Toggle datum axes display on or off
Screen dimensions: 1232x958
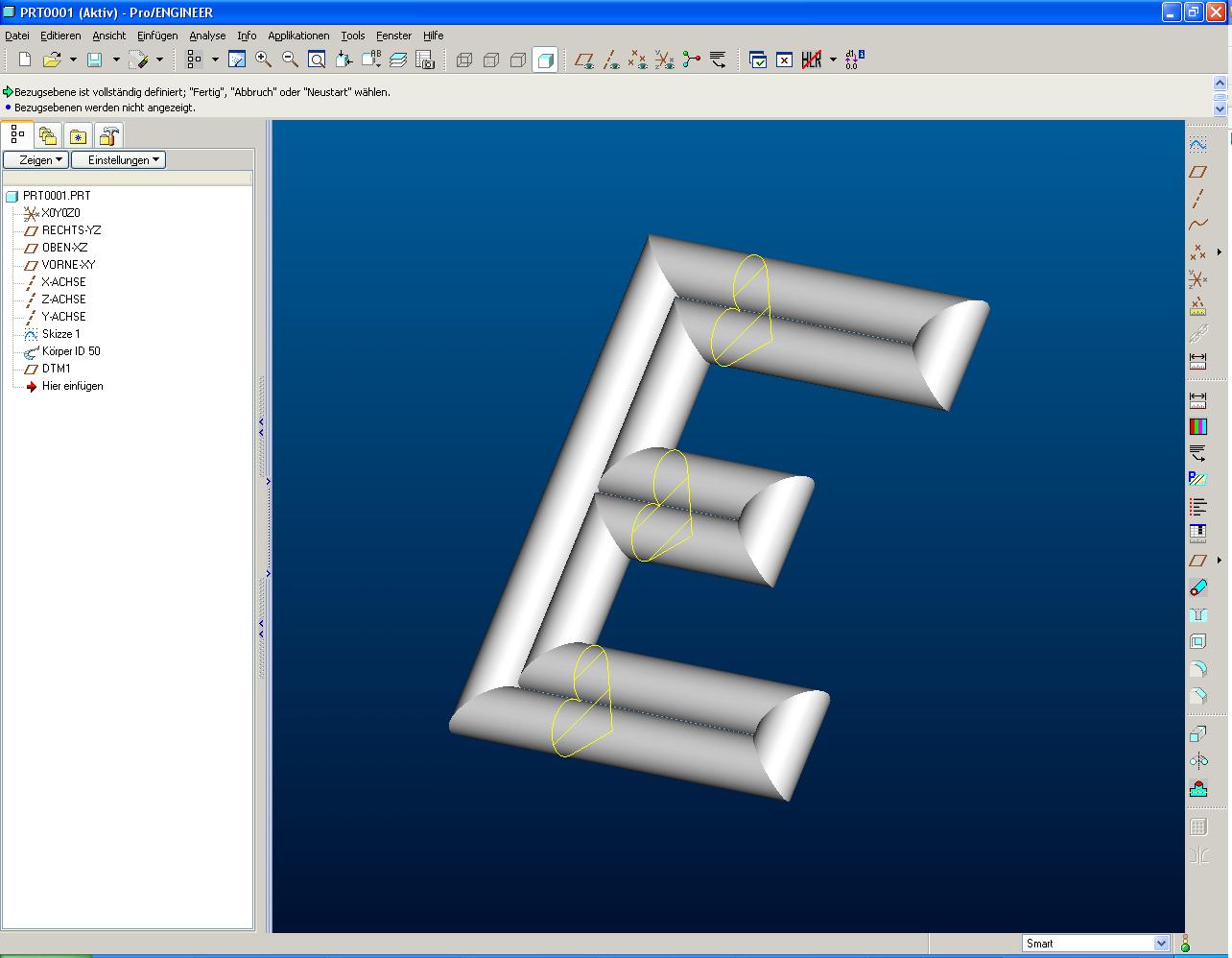pyautogui.click(x=611, y=60)
